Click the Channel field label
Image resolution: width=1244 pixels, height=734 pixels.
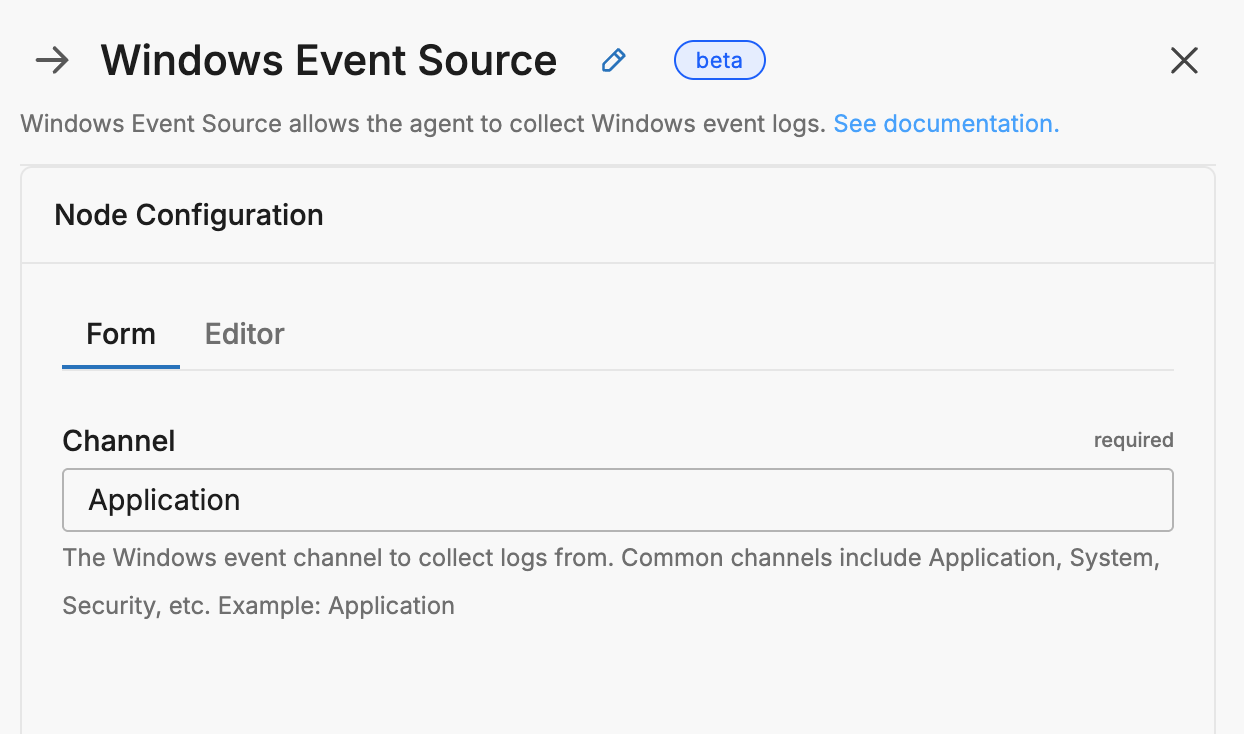coord(119,441)
